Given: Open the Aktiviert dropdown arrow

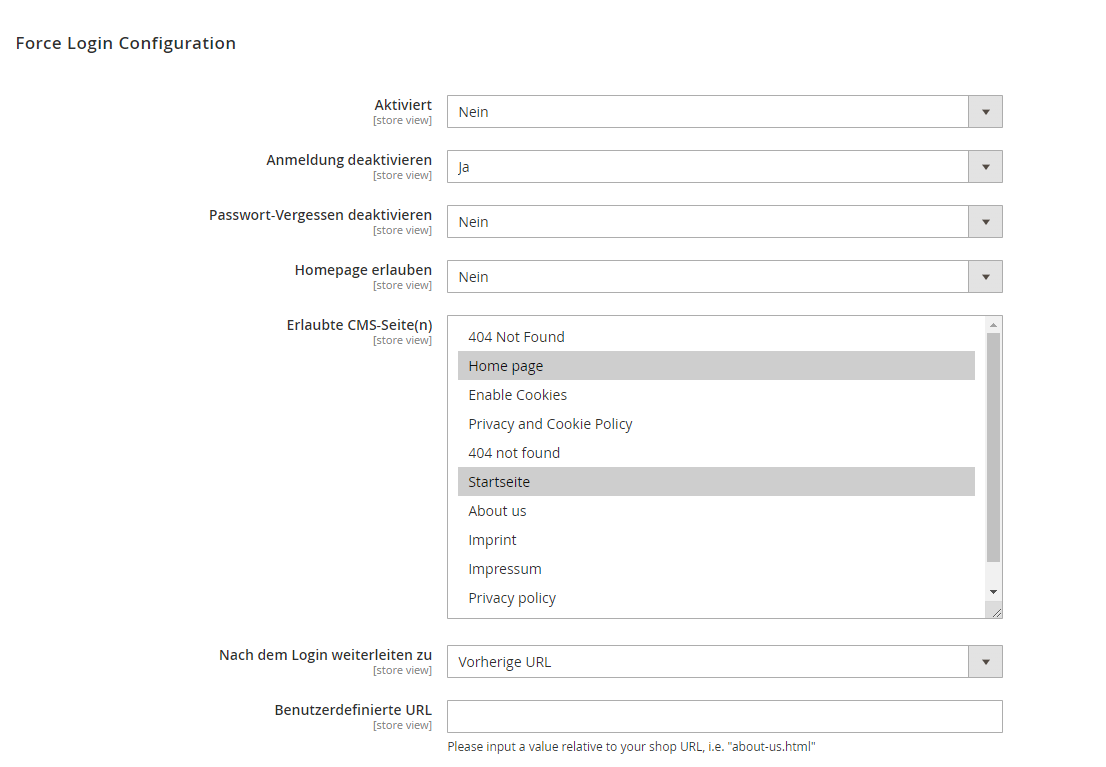Looking at the screenshot, I should coord(985,111).
